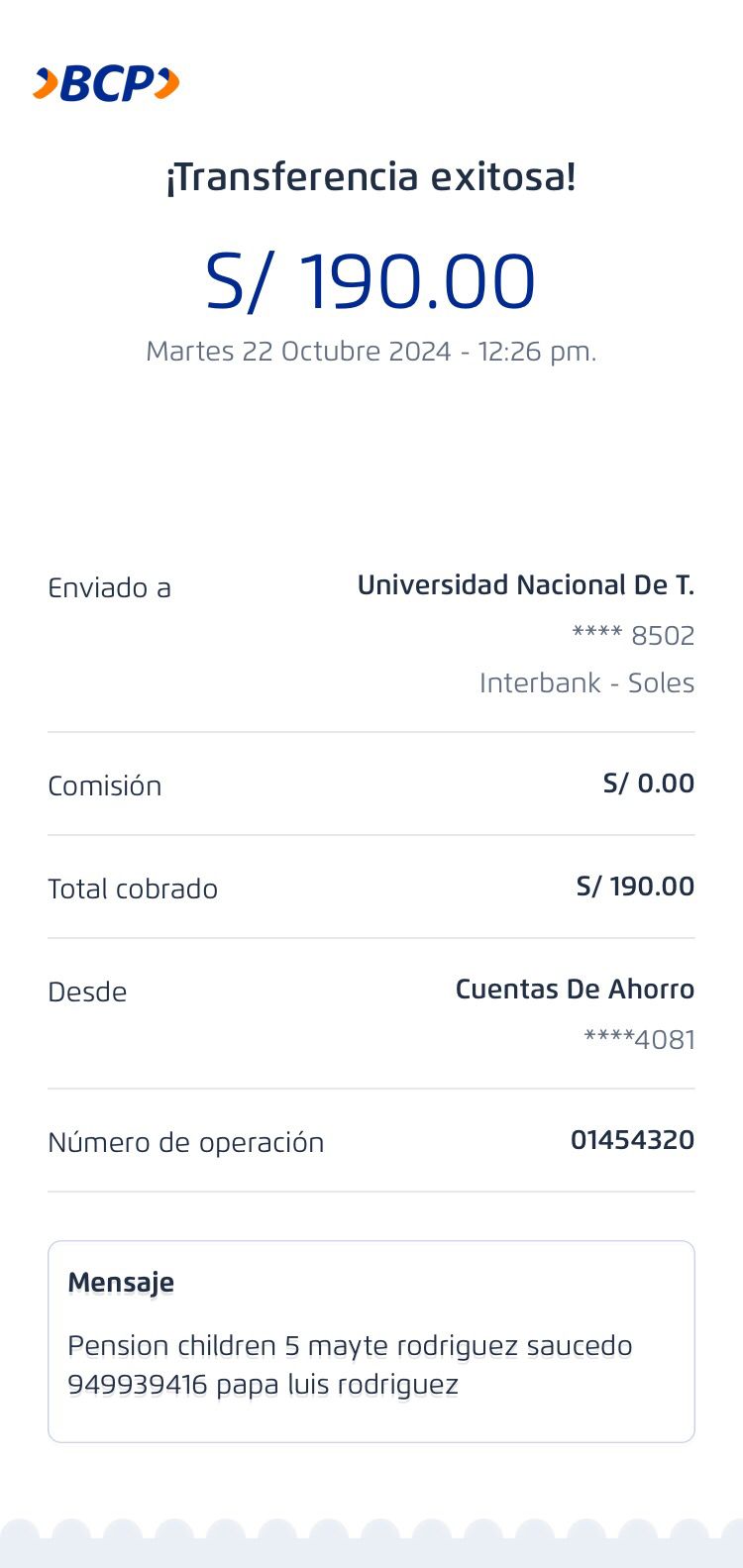743x1568 pixels.
Task: Click the Mensaje heading
Action: (121, 1283)
